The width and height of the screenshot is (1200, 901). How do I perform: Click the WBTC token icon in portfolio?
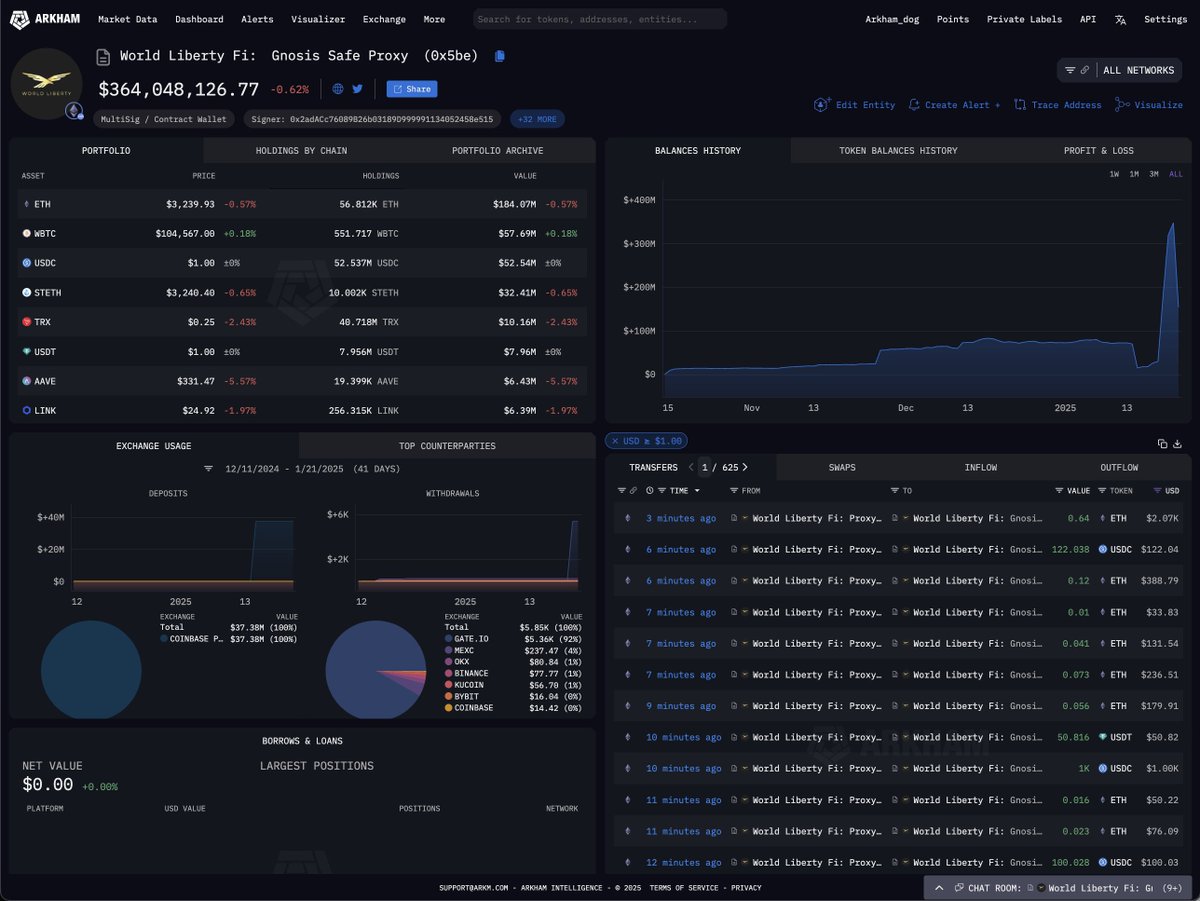(26, 233)
